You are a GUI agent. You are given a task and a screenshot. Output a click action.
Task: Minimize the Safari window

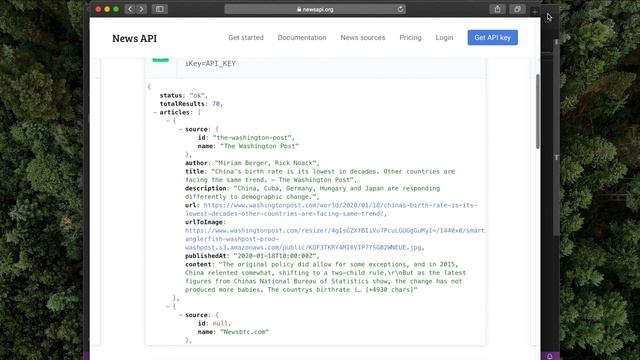click(x=107, y=9)
